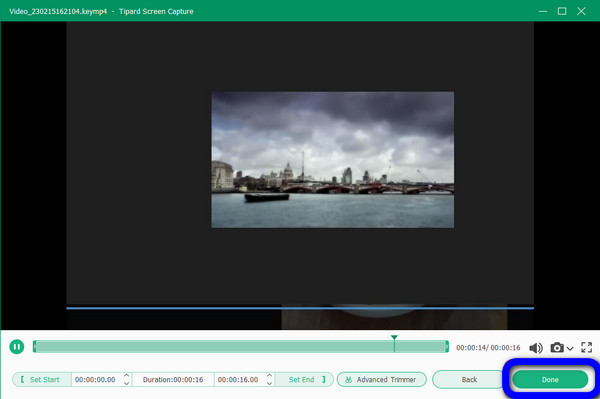Enter fullscreen preview mode
This screenshot has height=399, width=600.
click(x=586, y=347)
